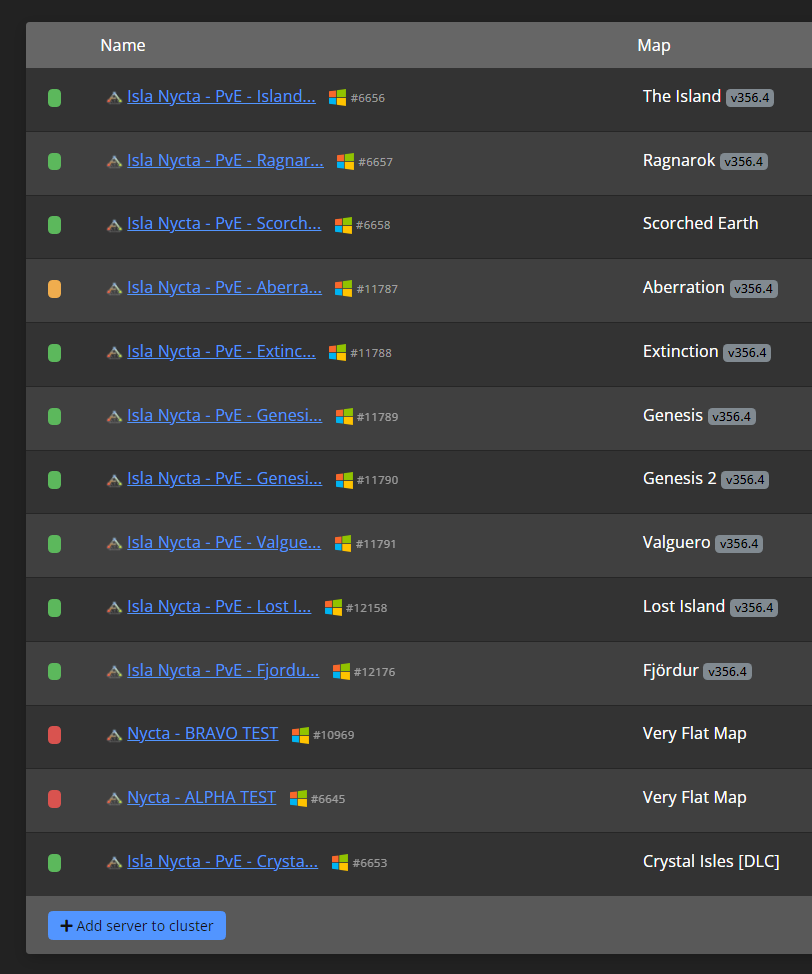The image size is (812, 974).
Task: Click the ARK icon beside the Ragnarok server name
Action: click(x=113, y=161)
